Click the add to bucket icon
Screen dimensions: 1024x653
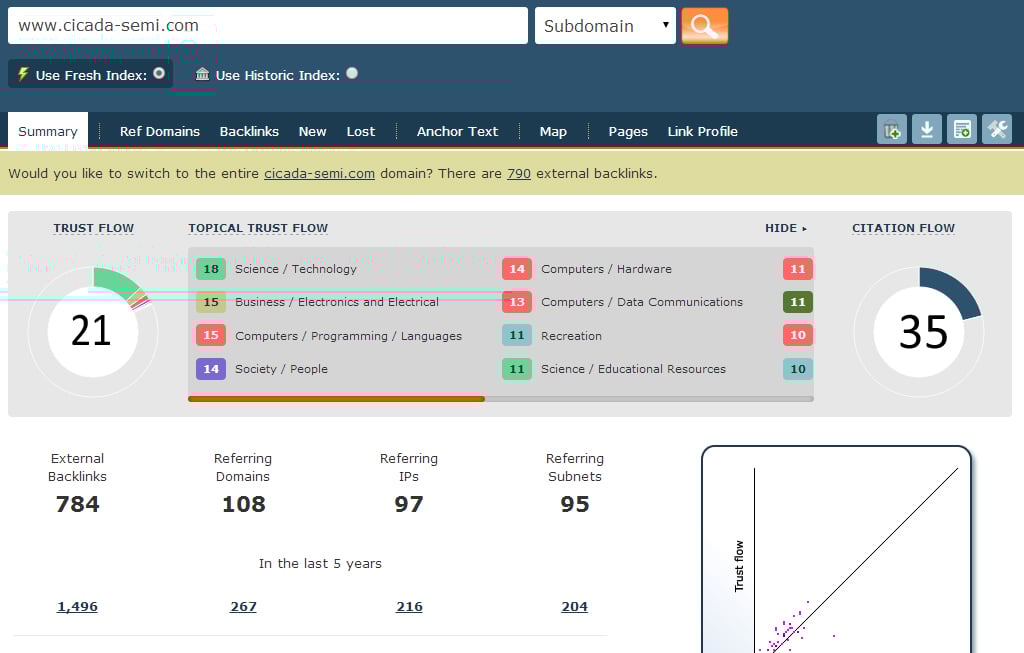click(891, 129)
